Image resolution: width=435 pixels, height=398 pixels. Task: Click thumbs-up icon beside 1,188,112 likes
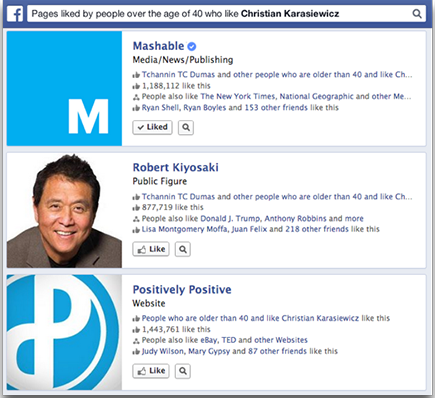pyautogui.click(x=136, y=86)
